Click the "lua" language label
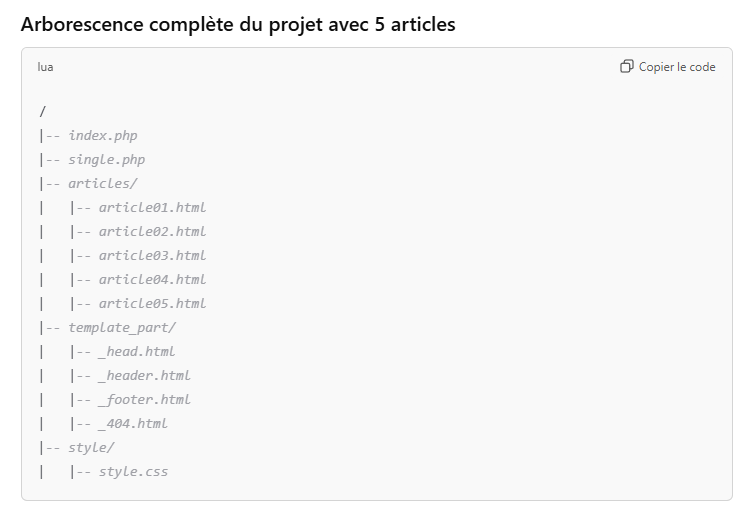Screen dimensions: 751x516 45,67
